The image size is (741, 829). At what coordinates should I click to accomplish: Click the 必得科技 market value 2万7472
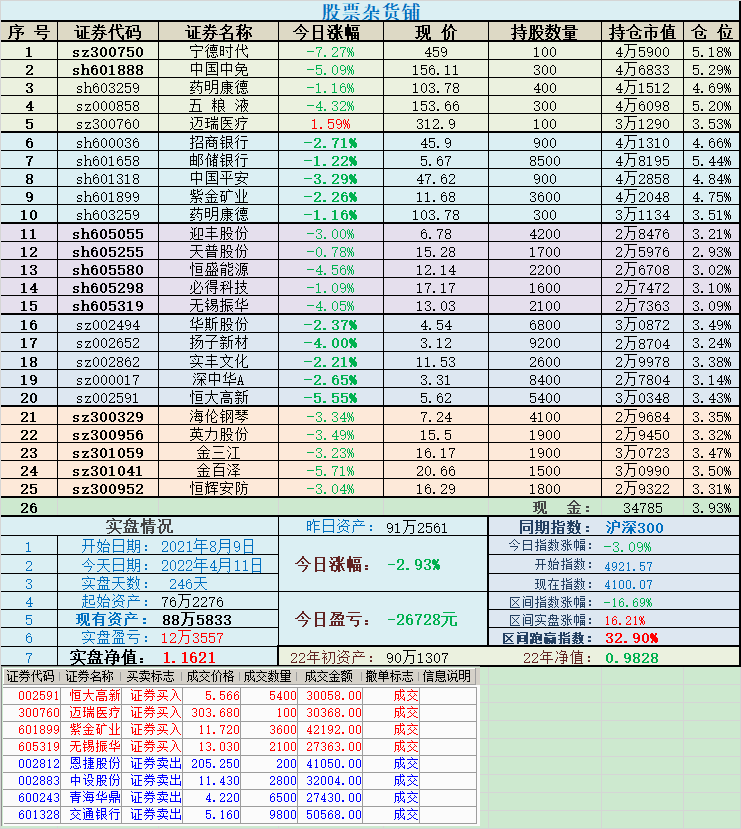(x=642, y=288)
